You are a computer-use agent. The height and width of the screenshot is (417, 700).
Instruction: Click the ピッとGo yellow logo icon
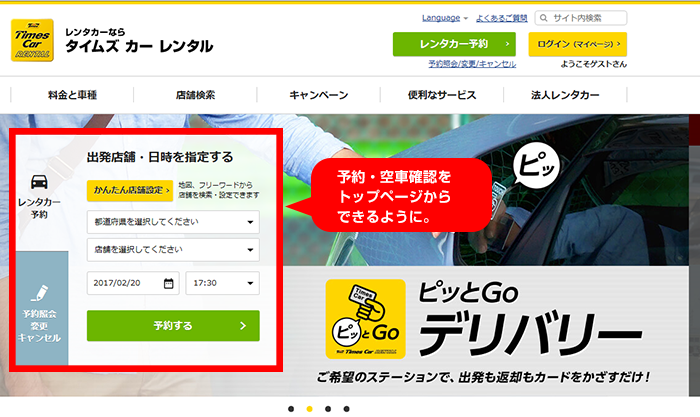click(365, 319)
